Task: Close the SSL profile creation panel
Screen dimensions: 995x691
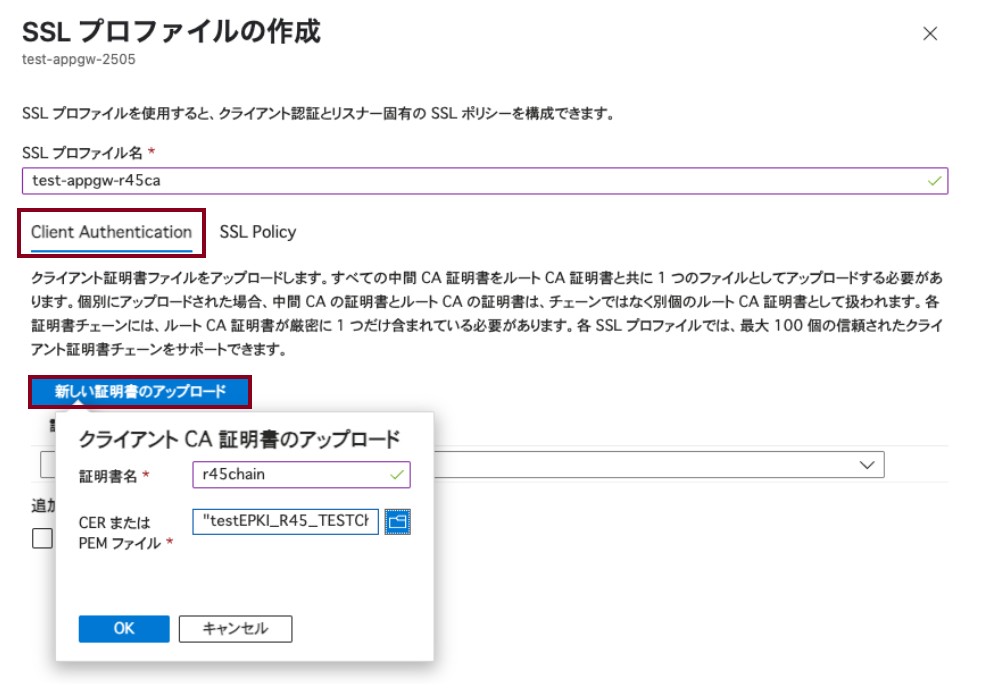Action: pyautogui.click(x=929, y=33)
